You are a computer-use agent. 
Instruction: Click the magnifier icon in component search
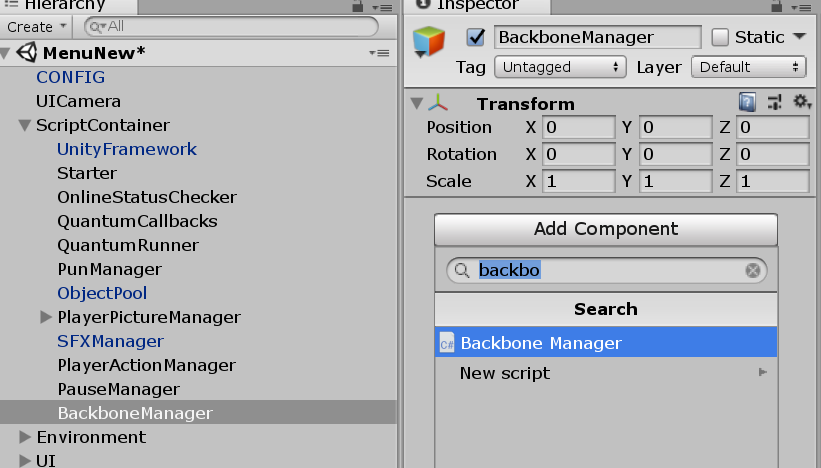pyautogui.click(x=462, y=270)
